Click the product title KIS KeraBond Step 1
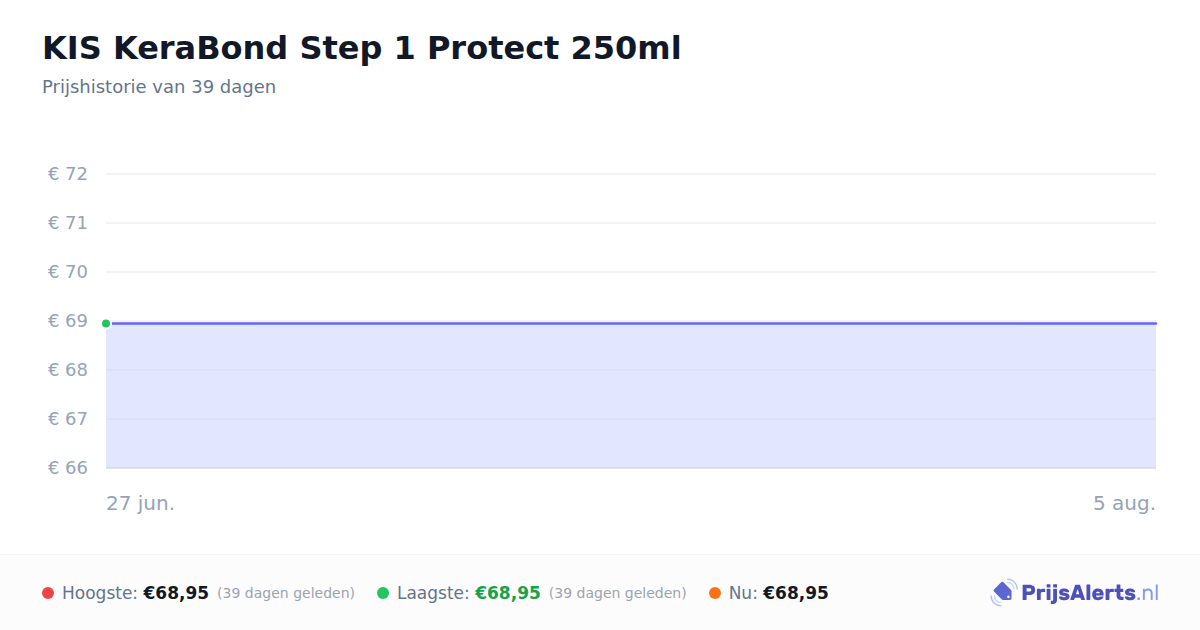 pos(362,48)
